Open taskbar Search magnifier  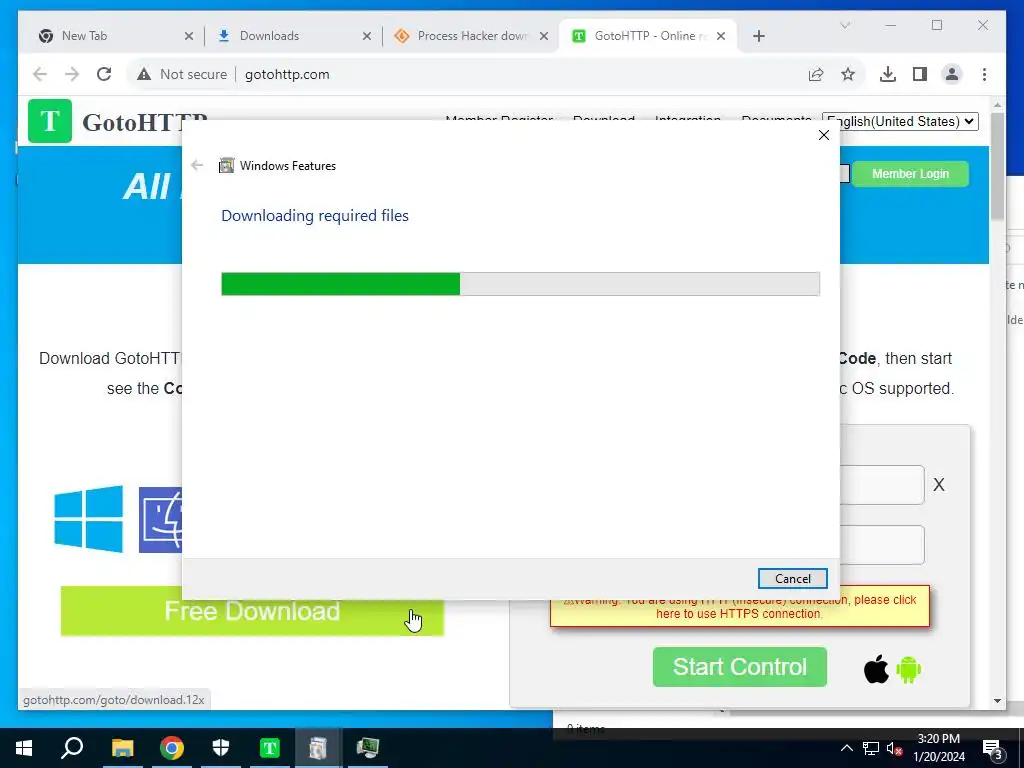72,748
